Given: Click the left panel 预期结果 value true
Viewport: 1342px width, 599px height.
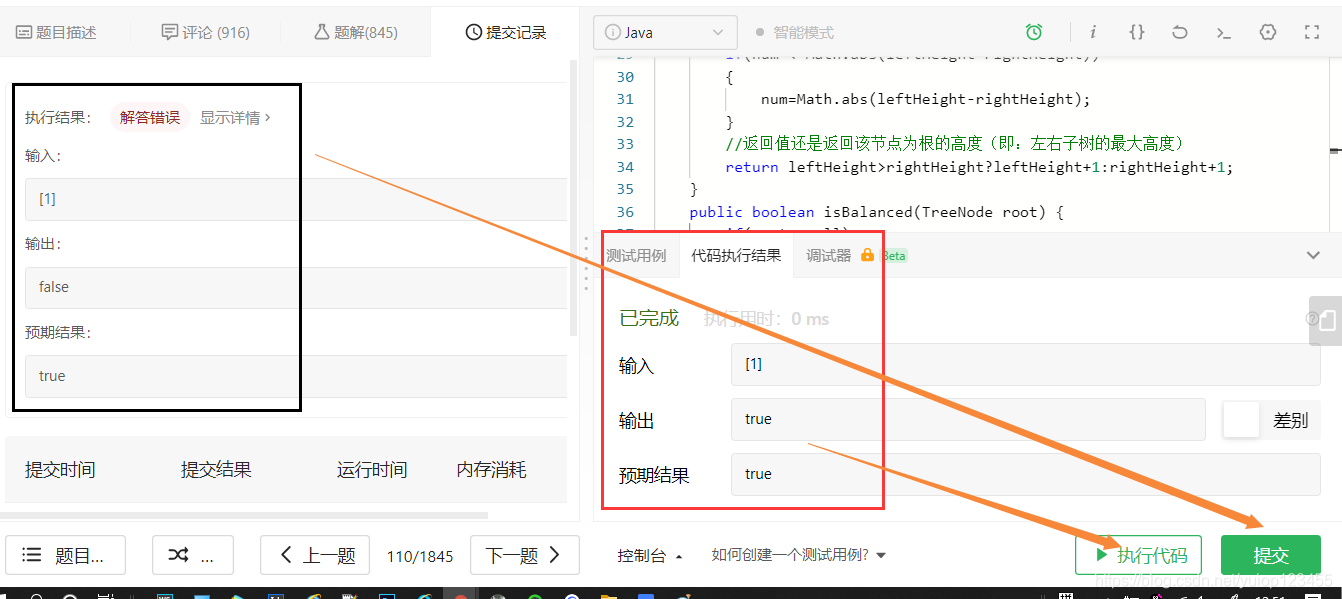Looking at the screenshot, I should (x=296, y=376).
